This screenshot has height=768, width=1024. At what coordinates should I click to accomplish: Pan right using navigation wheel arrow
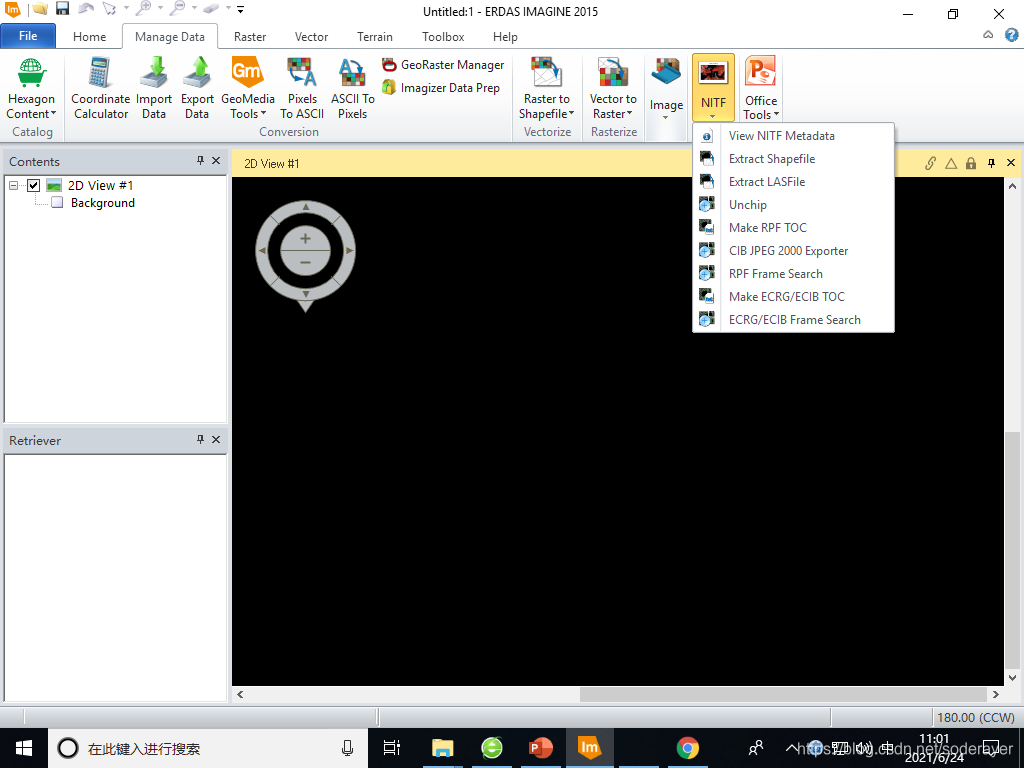tap(349, 251)
